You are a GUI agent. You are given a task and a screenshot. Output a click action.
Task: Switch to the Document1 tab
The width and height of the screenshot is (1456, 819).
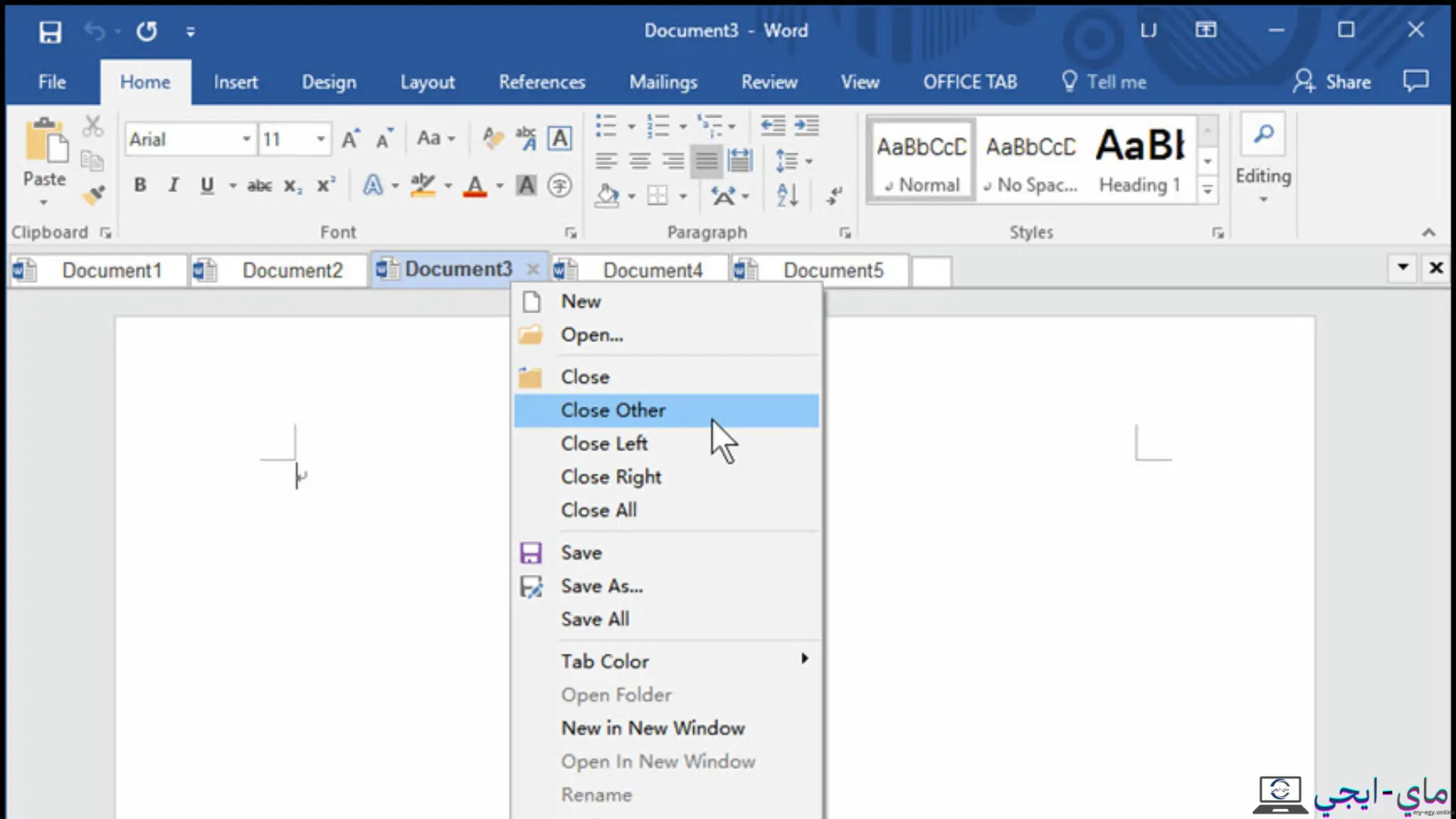tap(99, 270)
